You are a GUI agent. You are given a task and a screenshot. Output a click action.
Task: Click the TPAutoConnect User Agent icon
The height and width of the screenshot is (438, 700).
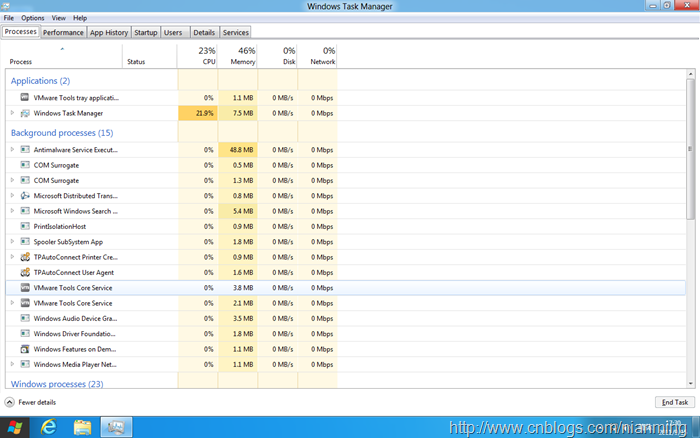point(25,272)
